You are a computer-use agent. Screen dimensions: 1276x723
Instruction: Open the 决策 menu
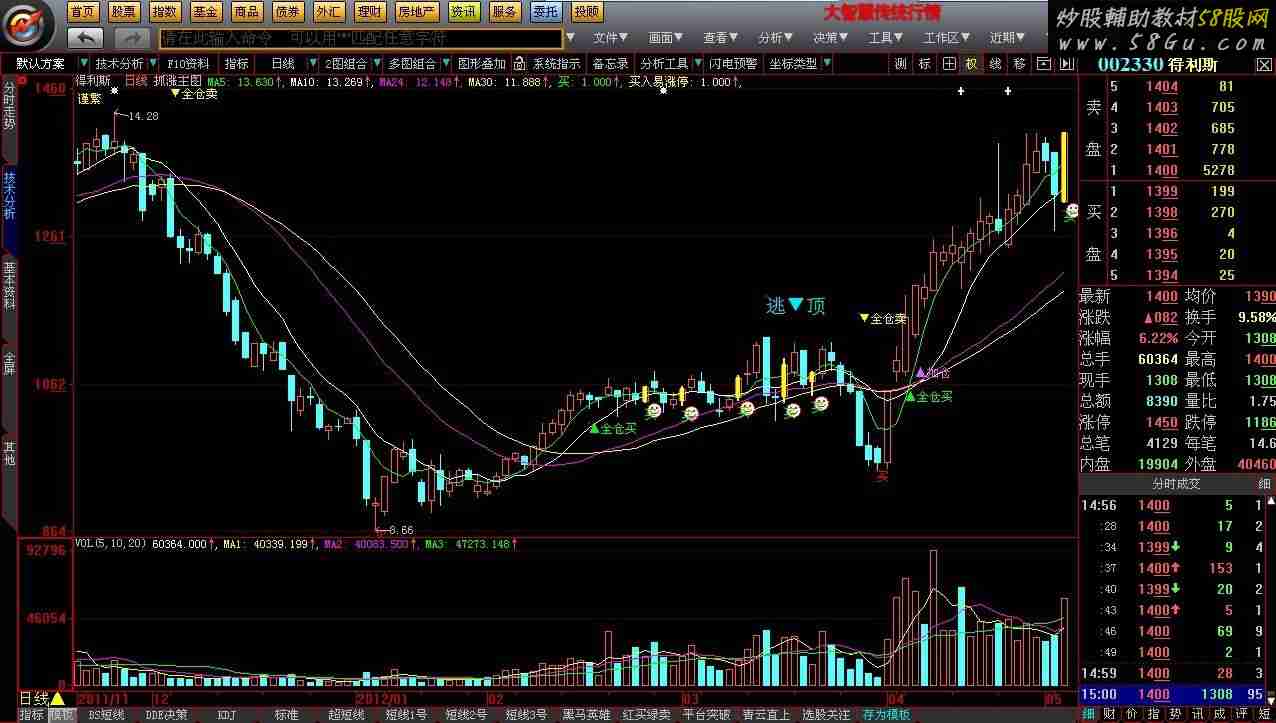[830, 38]
